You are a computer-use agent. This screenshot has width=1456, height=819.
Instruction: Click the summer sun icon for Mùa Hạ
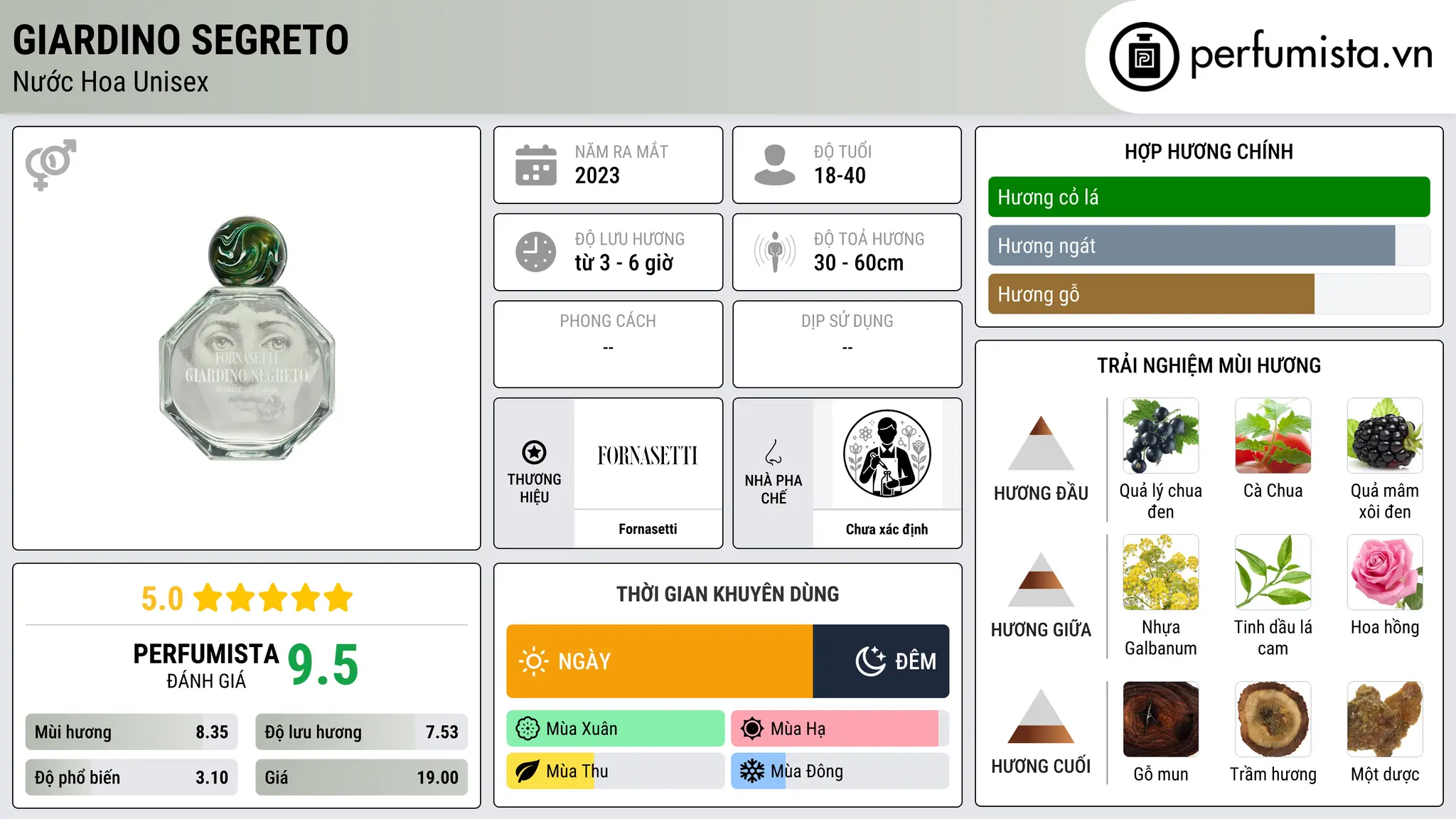coord(752,729)
